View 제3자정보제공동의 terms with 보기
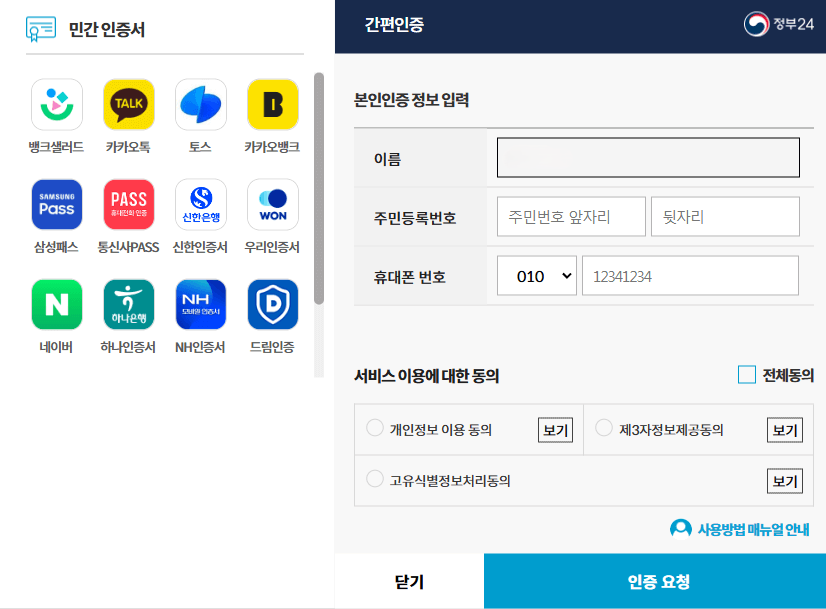Image resolution: width=826 pixels, height=609 pixels. click(784, 430)
